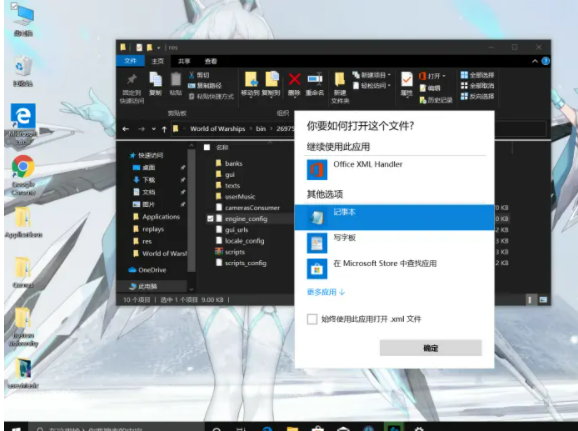Click the red Delete (删除) icon

pyautogui.click(x=294, y=79)
